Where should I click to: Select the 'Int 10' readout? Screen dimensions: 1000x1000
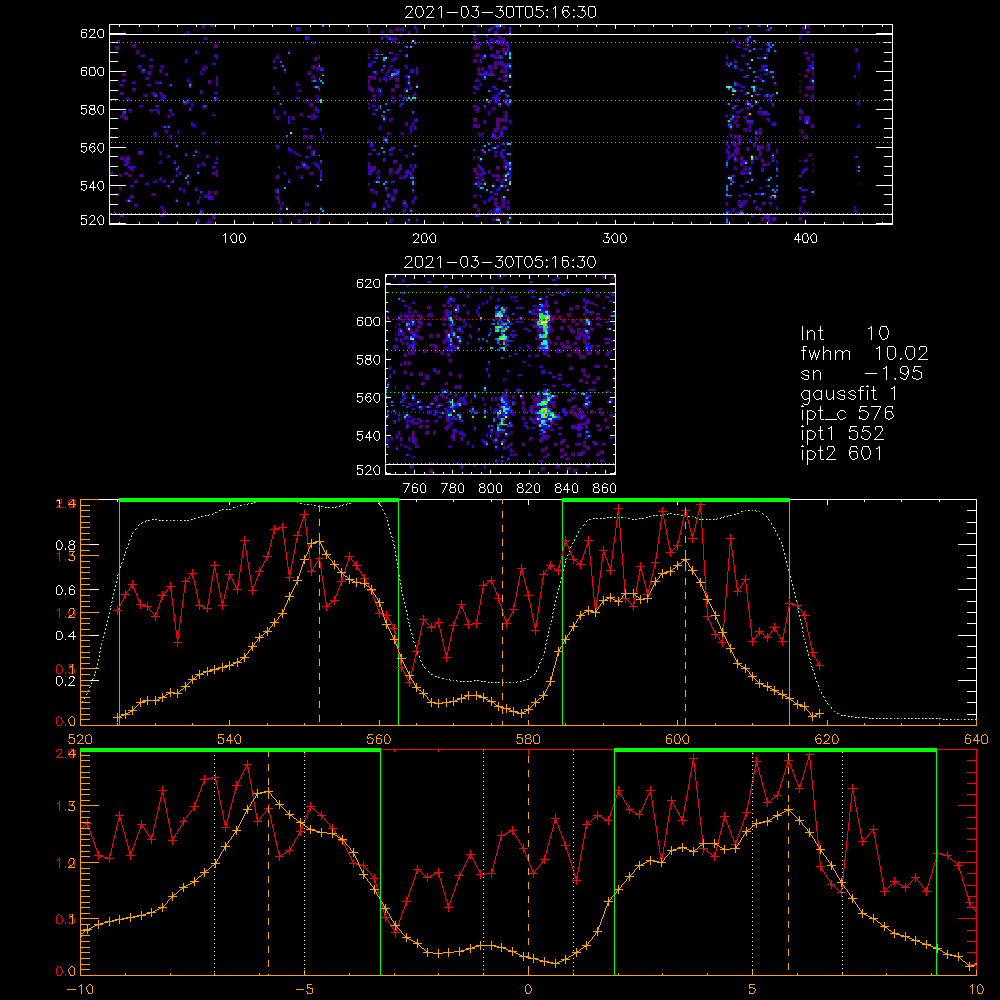click(844, 333)
